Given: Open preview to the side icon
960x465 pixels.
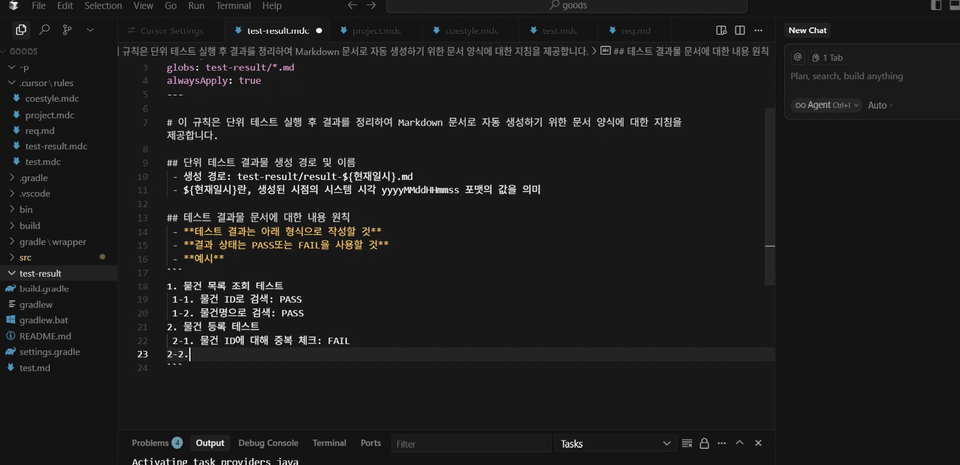Looking at the screenshot, I should coord(722,30).
